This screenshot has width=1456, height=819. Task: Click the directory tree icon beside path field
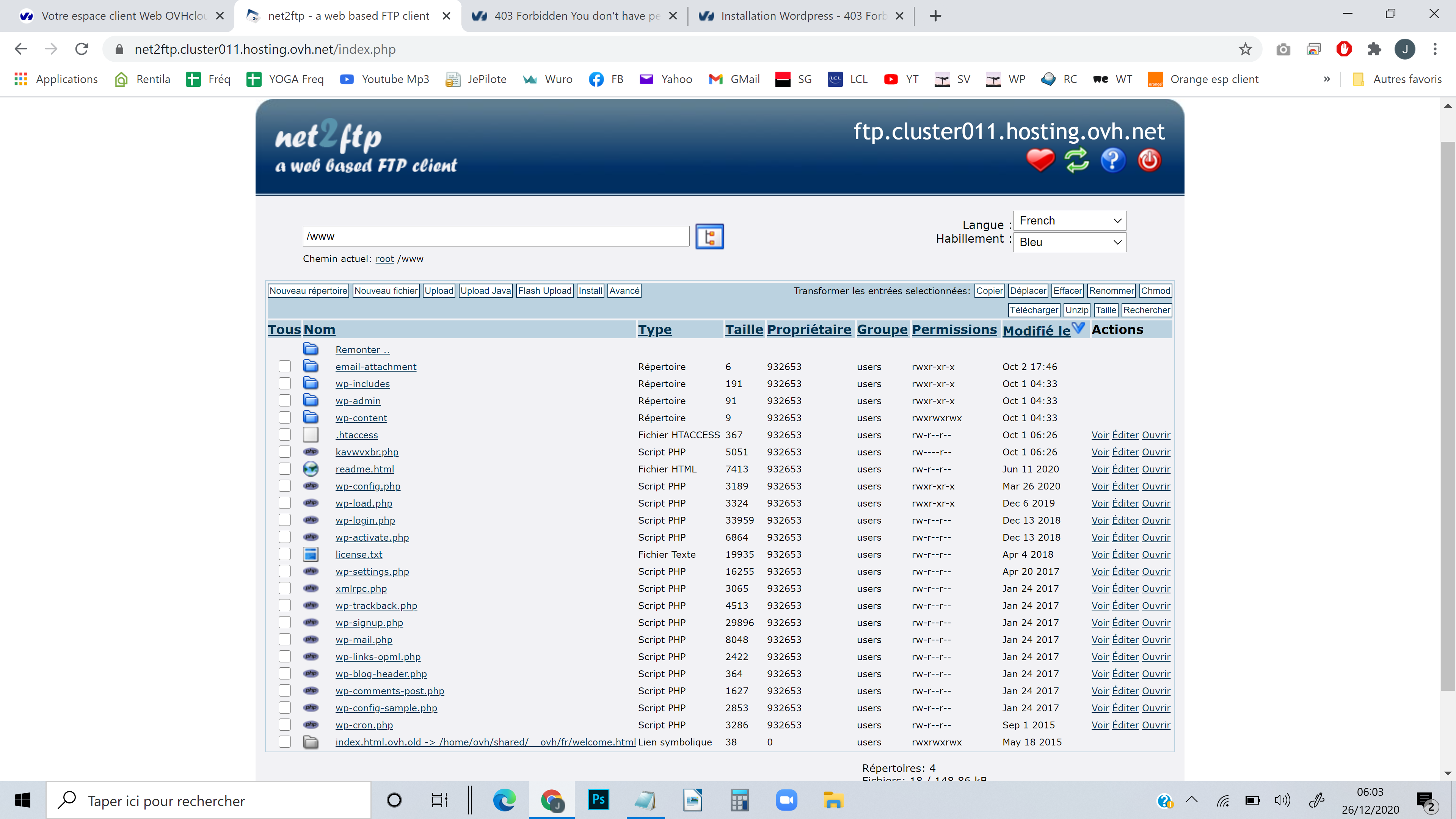point(709,236)
